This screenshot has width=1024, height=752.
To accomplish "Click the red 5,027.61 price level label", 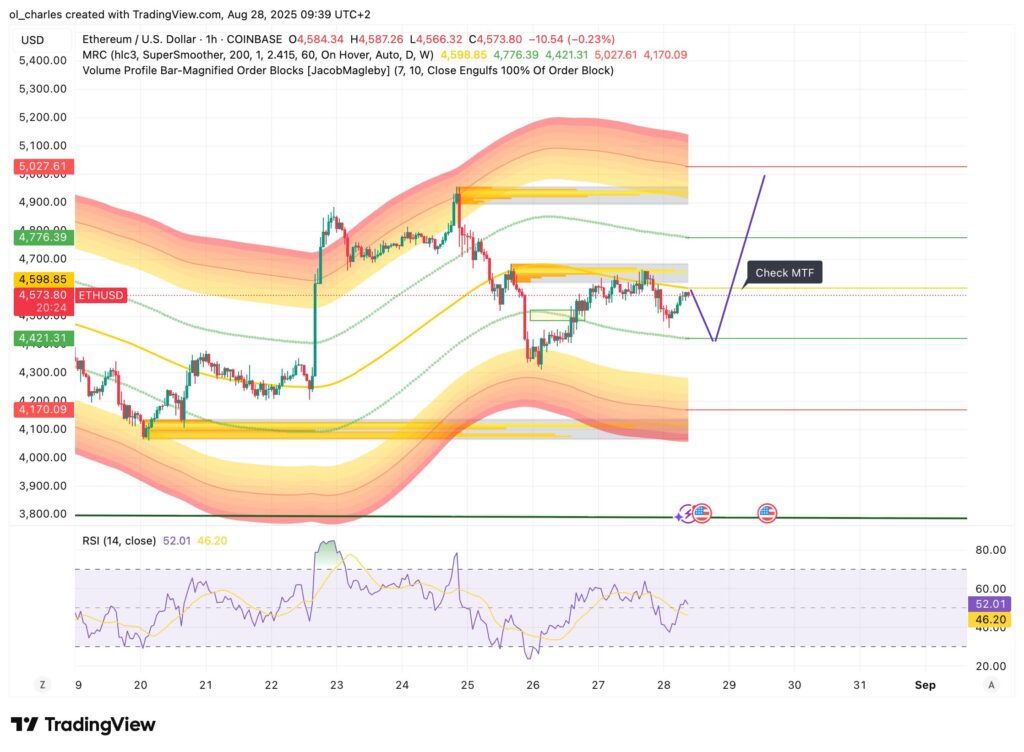I will 44,166.
